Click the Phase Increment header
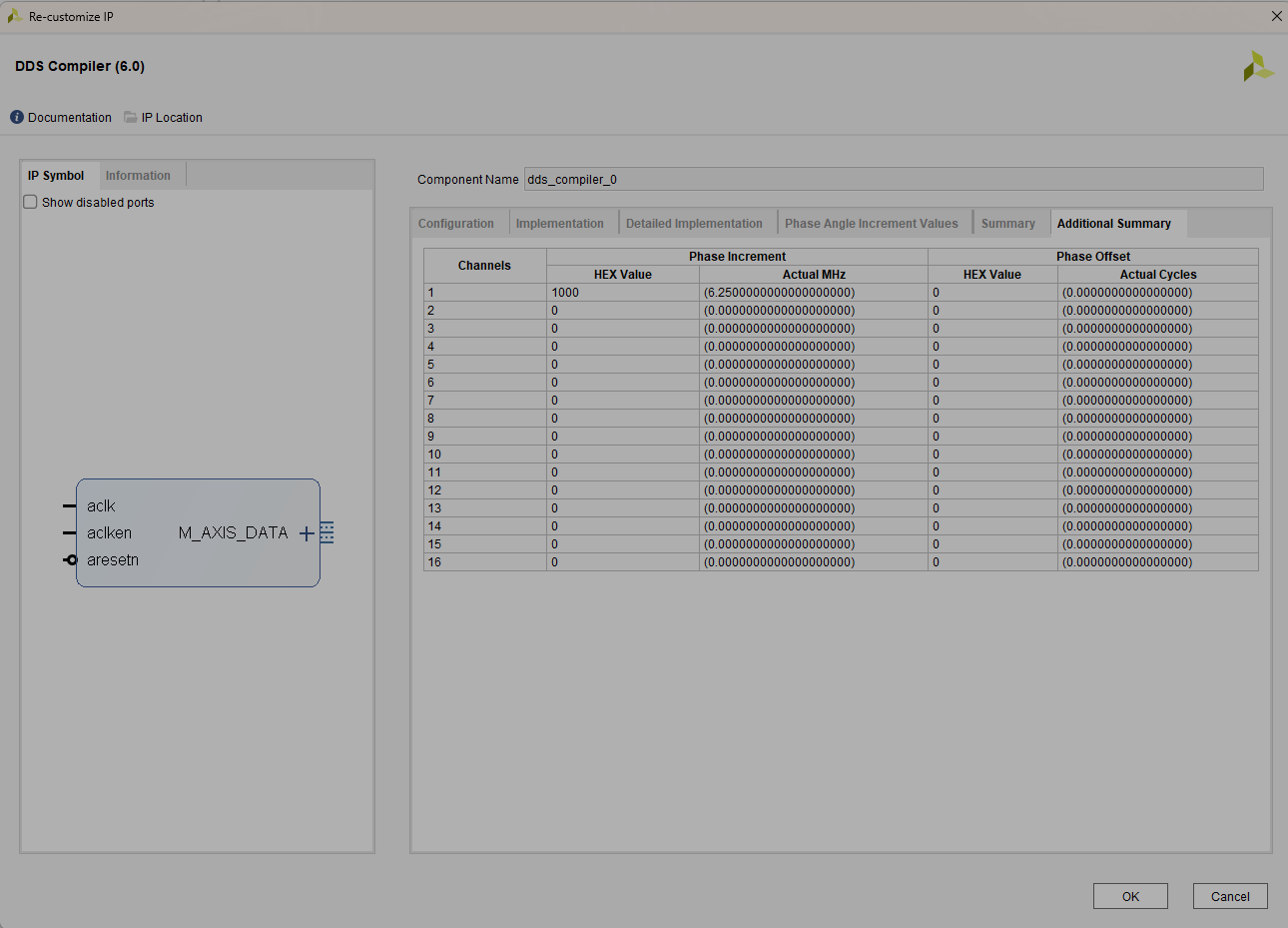The image size is (1288, 928). pos(737,257)
